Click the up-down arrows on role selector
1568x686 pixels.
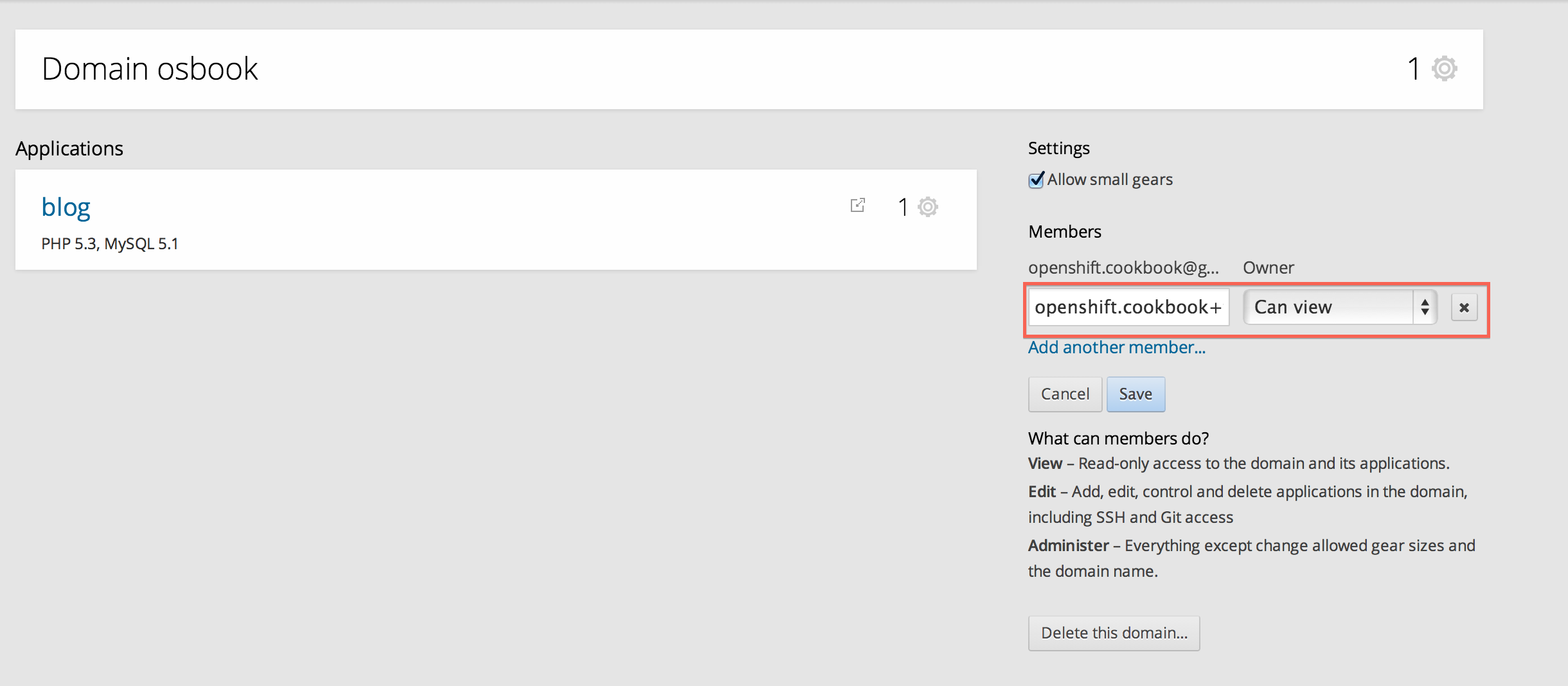click(1425, 307)
